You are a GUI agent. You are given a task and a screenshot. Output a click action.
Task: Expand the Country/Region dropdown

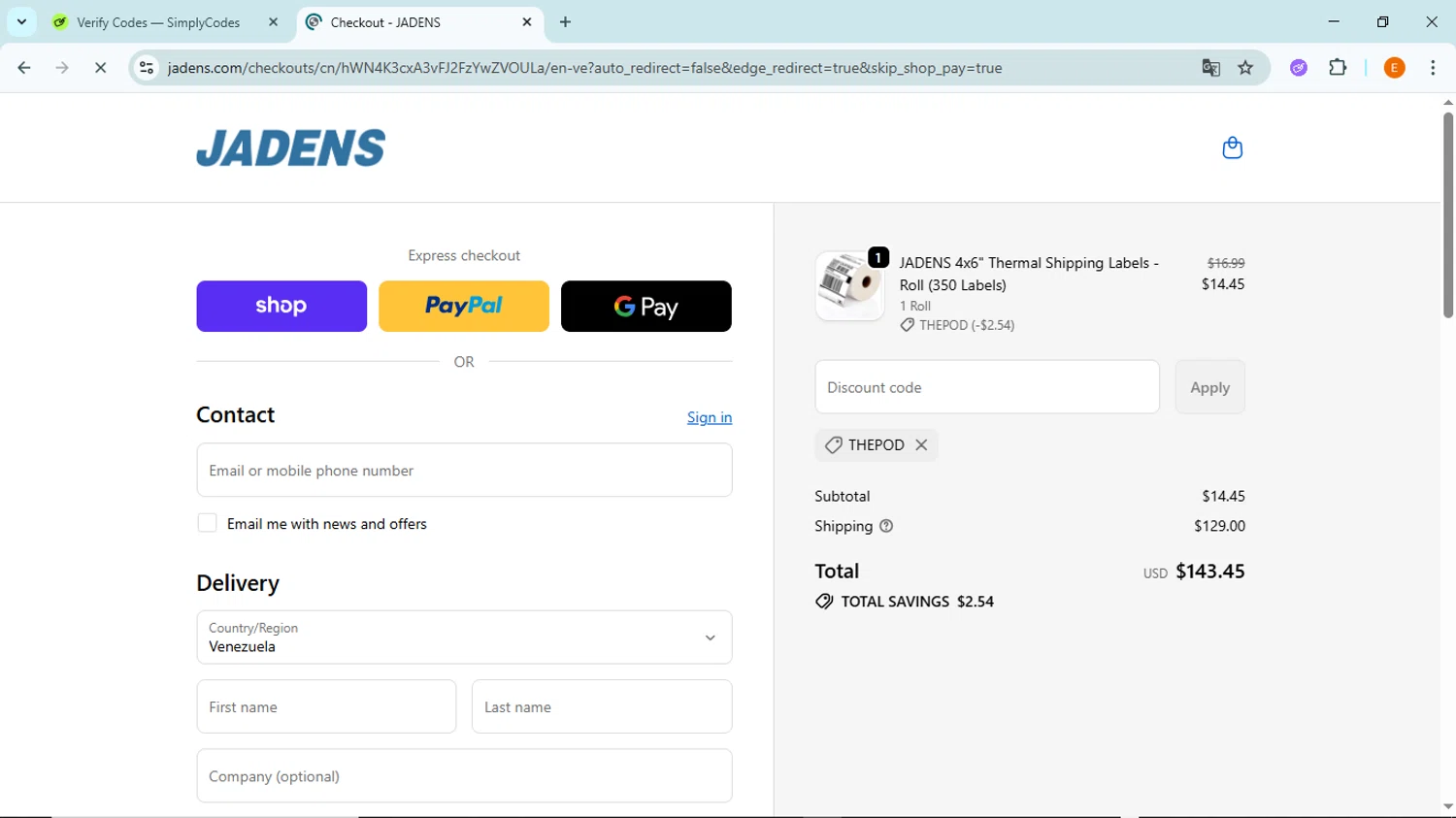464,638
